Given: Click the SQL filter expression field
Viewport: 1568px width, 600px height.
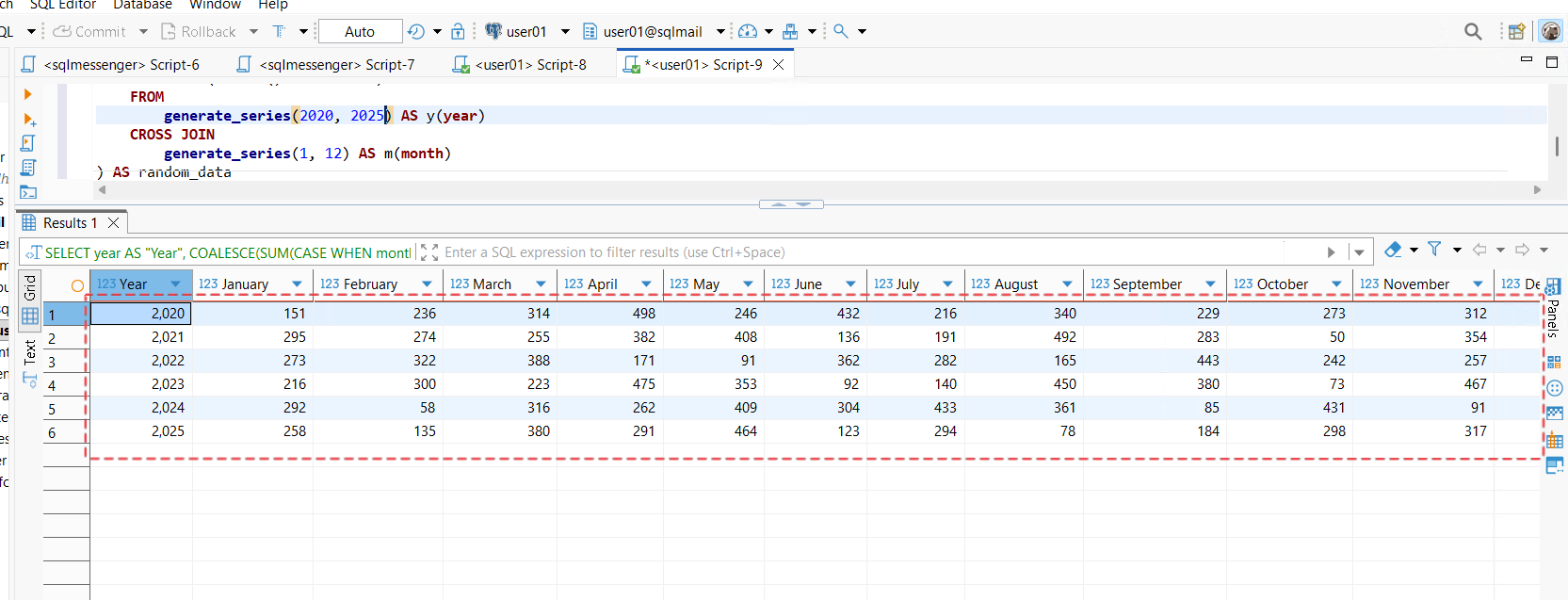Looking at the screenshot, I should tap(862, 252).
